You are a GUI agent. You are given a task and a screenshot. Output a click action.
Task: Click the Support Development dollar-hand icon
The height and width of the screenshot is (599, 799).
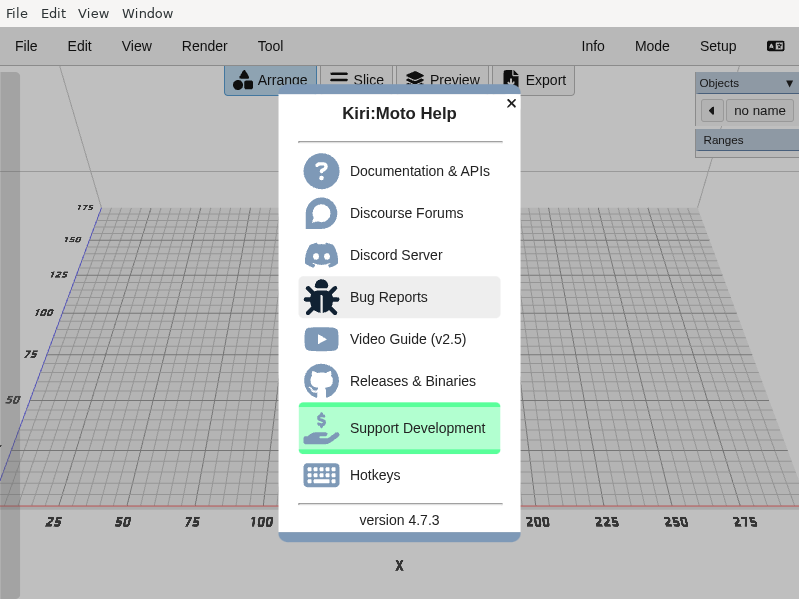(x=321, y=428)
